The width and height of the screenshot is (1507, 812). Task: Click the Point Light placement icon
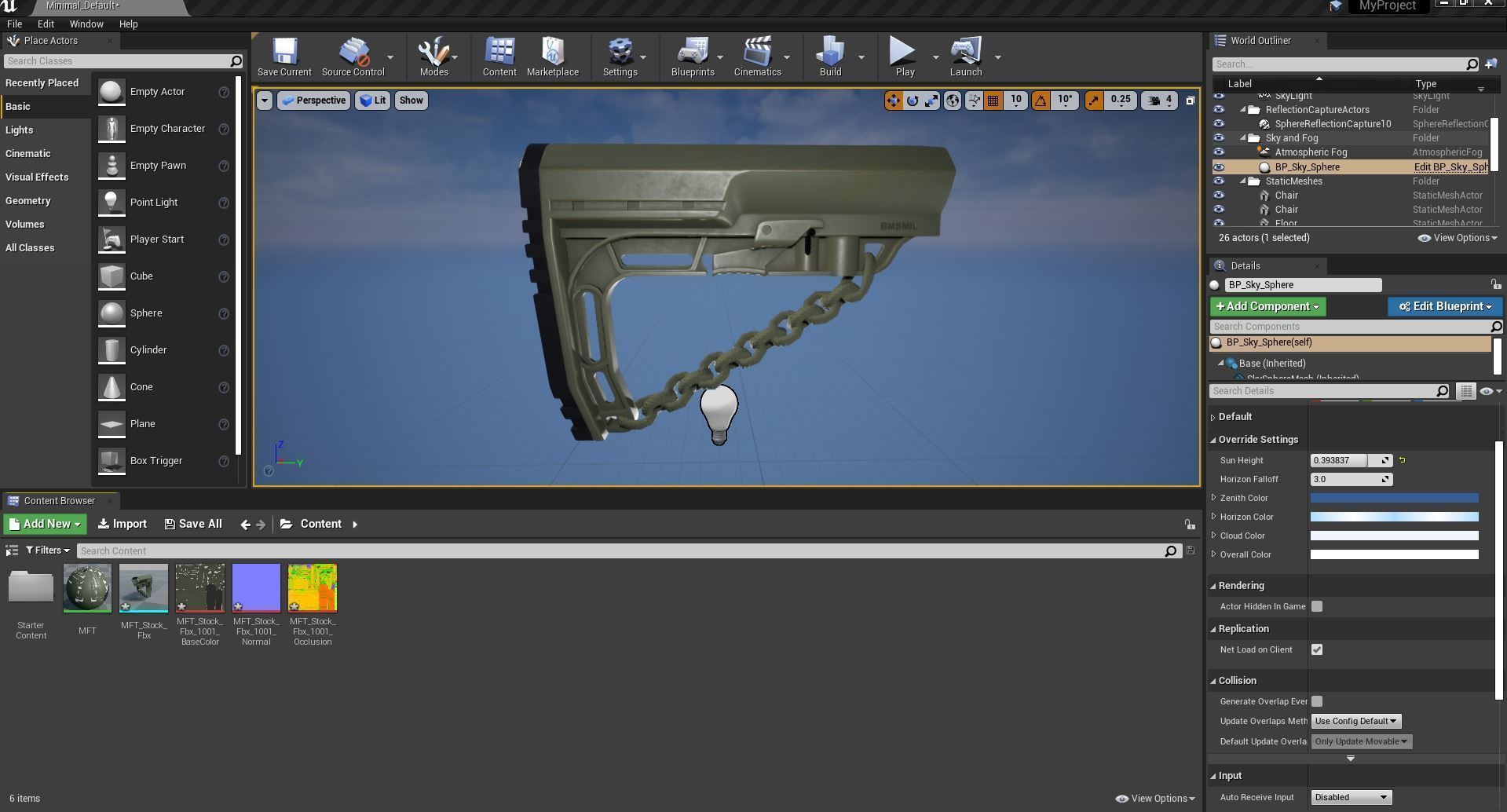pos(112,203)
